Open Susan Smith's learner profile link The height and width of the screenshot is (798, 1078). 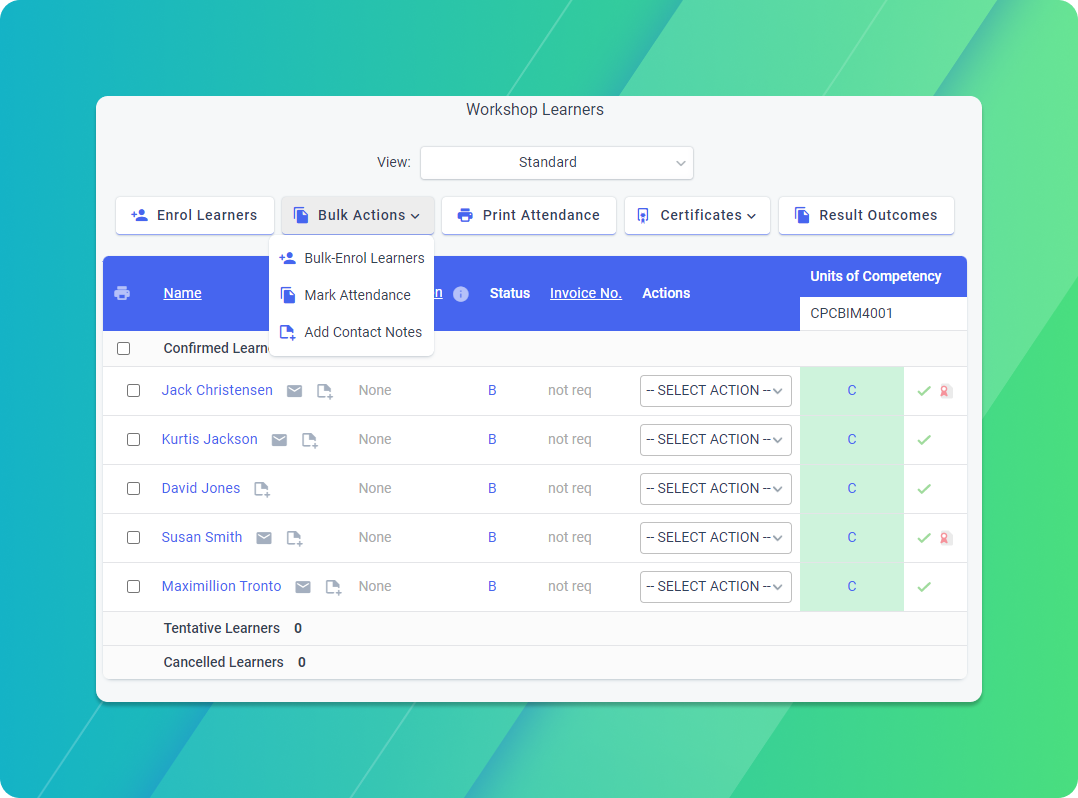pyautogui.click(x=202, y=537)
